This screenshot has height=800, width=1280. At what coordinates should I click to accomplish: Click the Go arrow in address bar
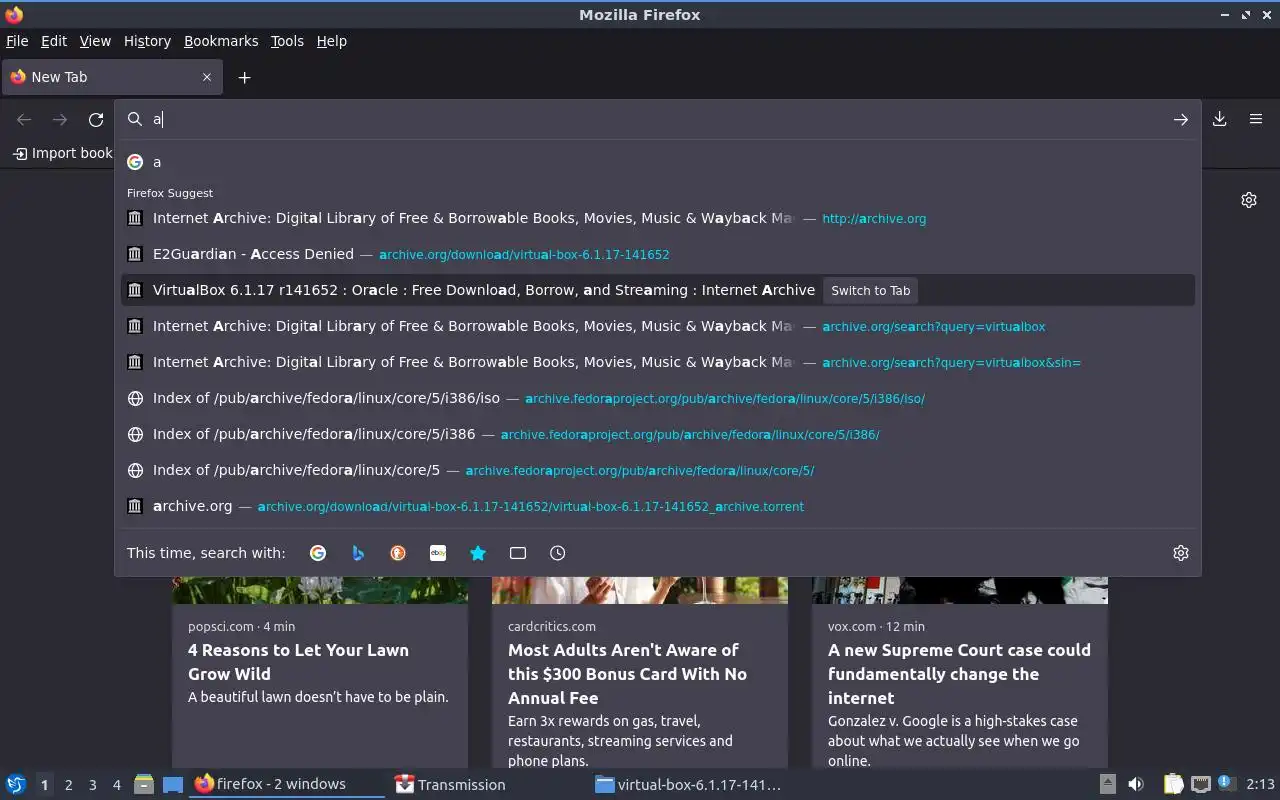point(1181,119)
